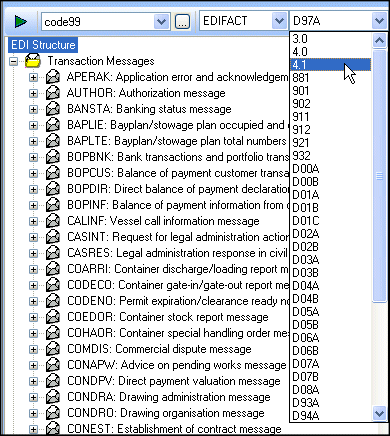Click the envelope icon for APERAK

53,77
